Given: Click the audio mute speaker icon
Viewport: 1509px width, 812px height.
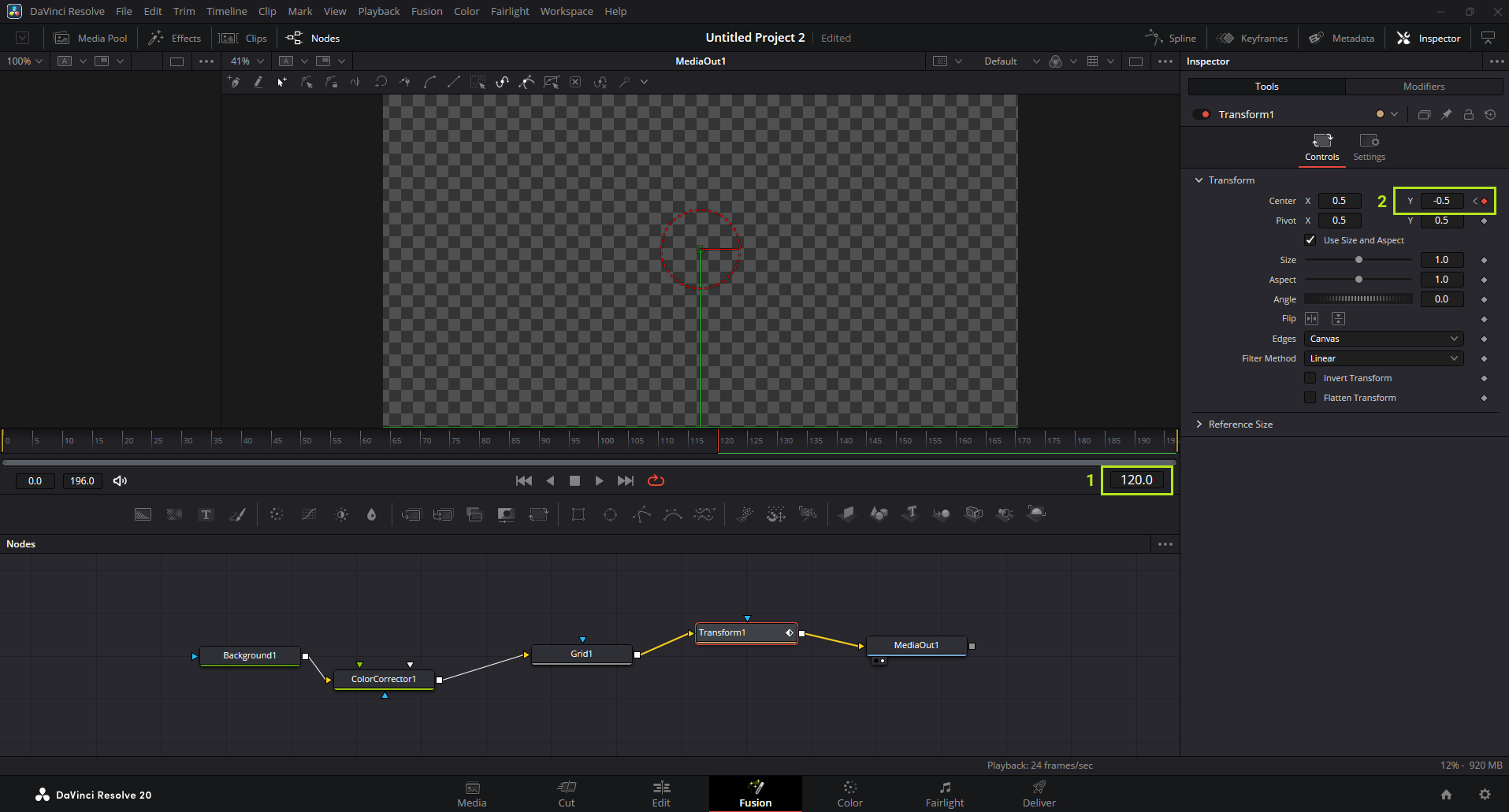Looking at the screenshot, I should (120, 480).
